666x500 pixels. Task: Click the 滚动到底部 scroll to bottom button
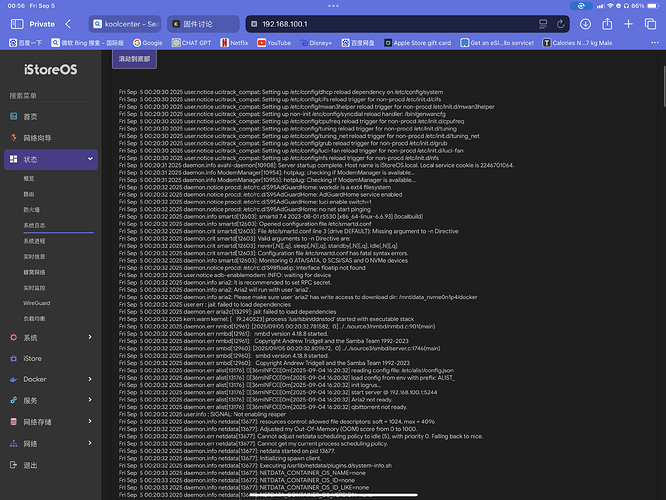point(136,60)
